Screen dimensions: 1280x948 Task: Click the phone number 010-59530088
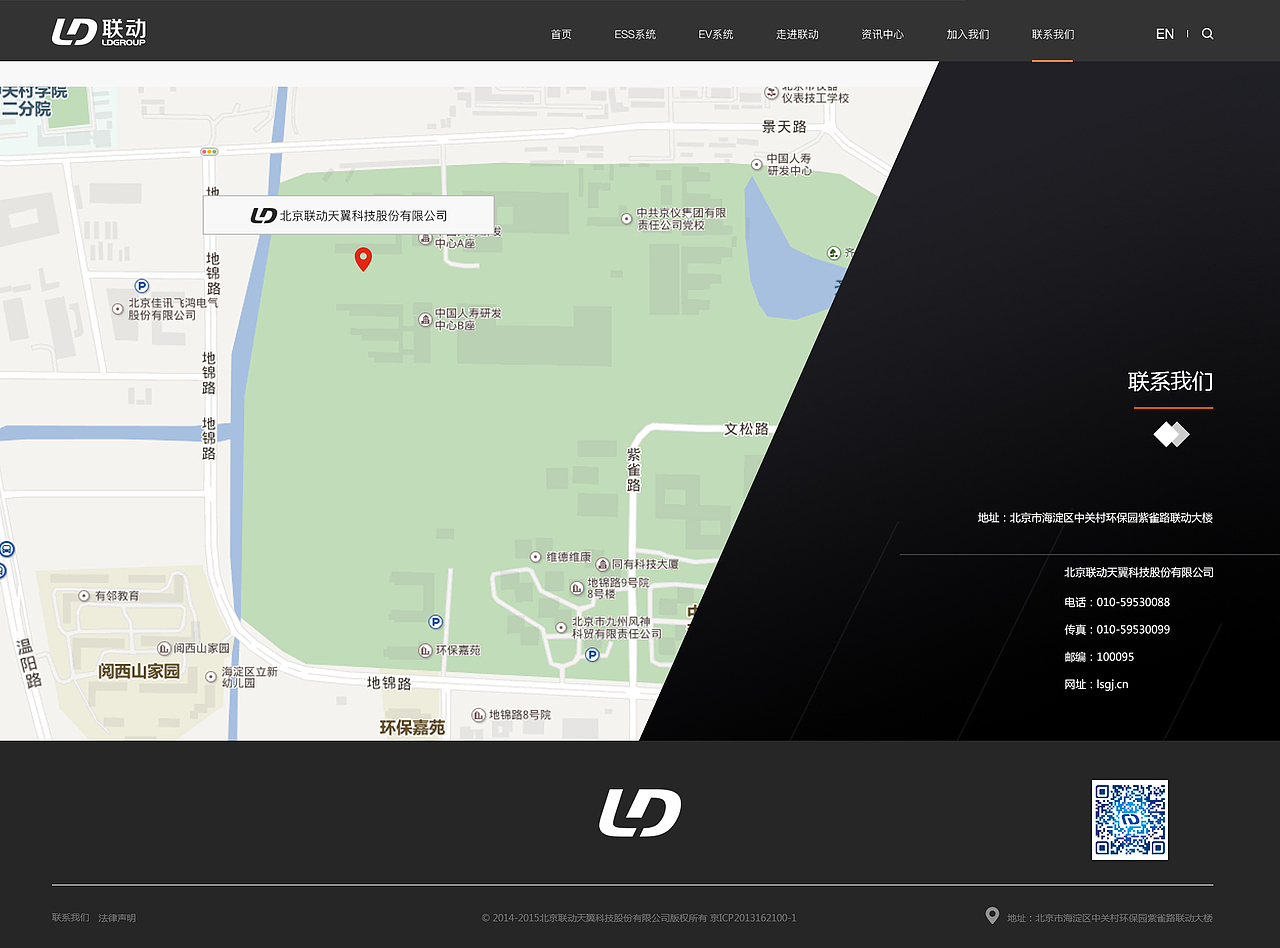click(1133, 602)
